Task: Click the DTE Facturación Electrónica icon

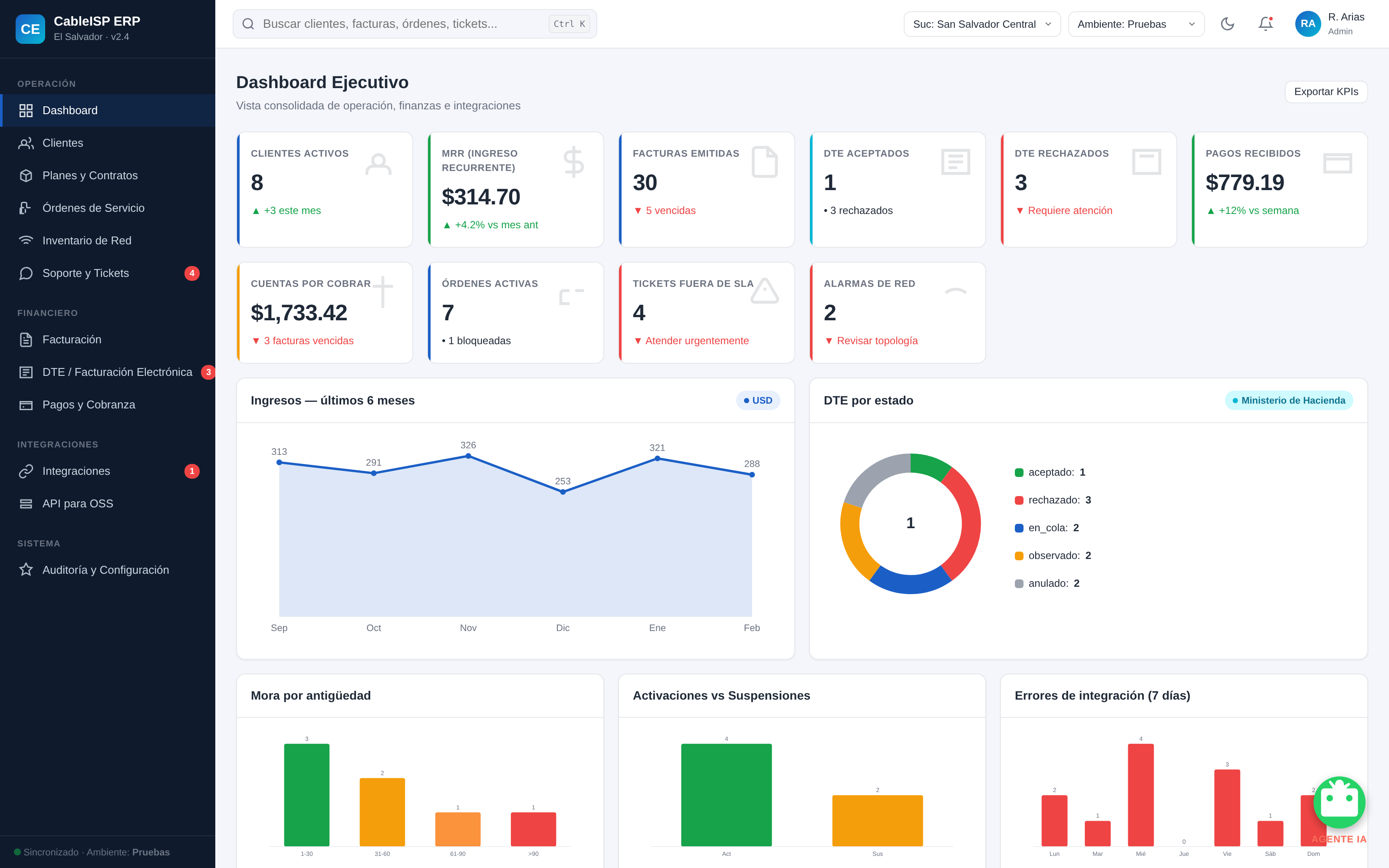Action: click(26, 372)
